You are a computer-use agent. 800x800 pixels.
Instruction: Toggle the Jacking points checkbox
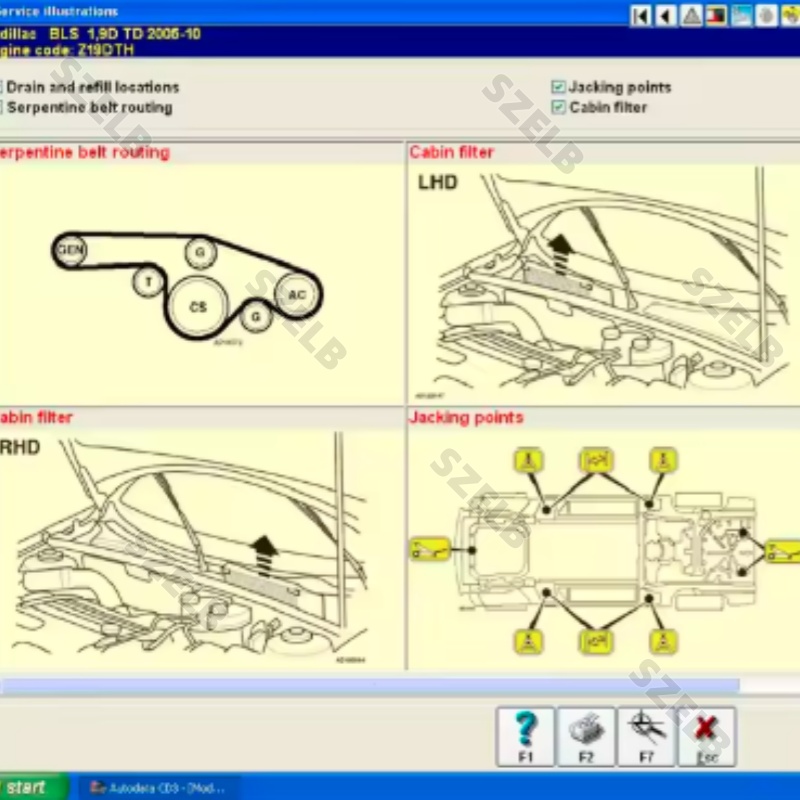[558, 87]
